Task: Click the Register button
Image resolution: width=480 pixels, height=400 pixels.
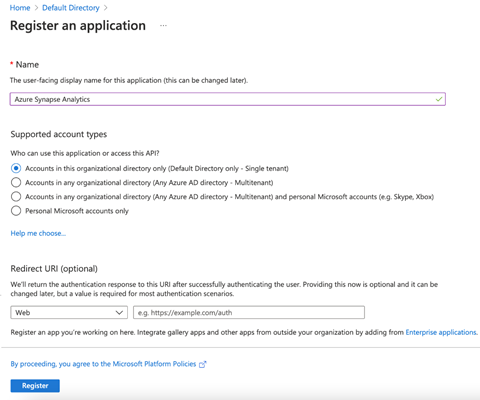Action: (x=35, y=386)
